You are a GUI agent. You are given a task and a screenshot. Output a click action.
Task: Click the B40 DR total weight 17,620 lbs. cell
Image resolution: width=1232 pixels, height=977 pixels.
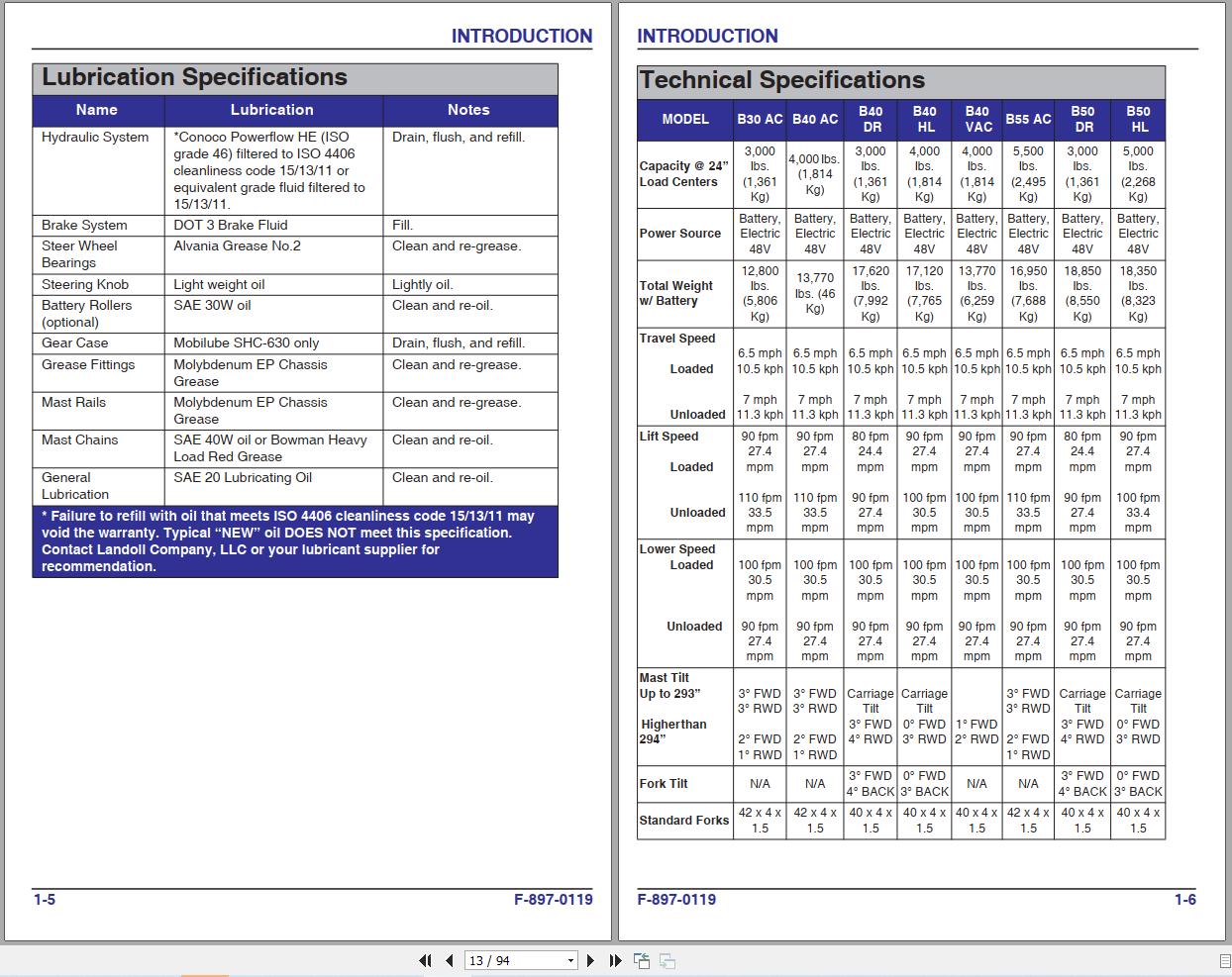[871, 293]
